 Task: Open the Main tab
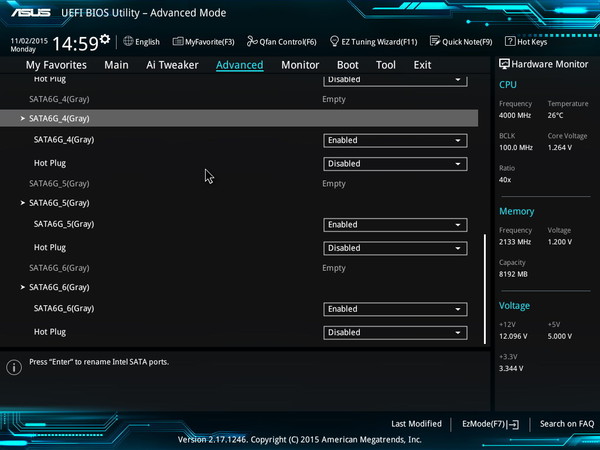[116, 65]
